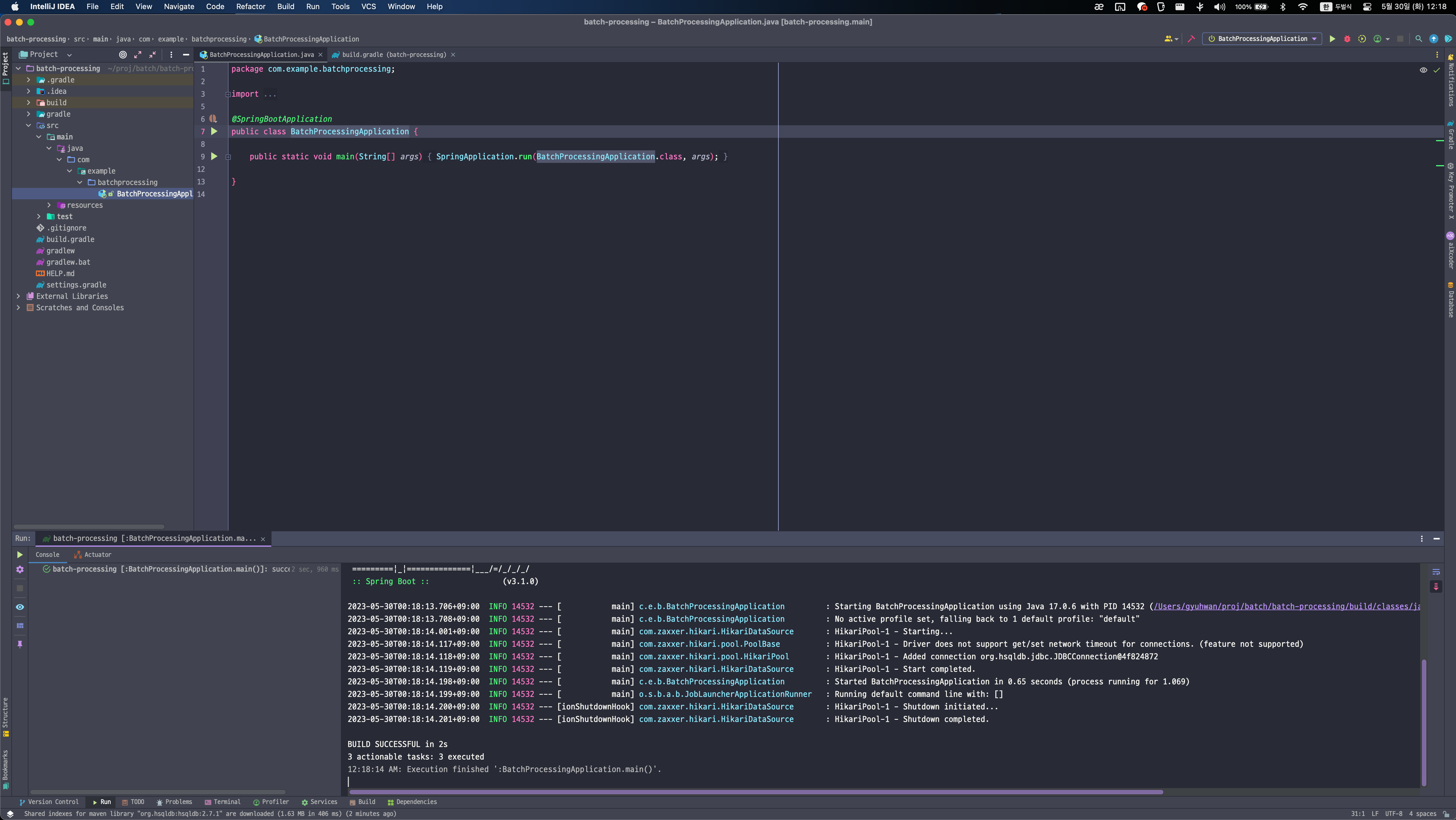Pin the Run tab with the pin icon

point(20,644)
